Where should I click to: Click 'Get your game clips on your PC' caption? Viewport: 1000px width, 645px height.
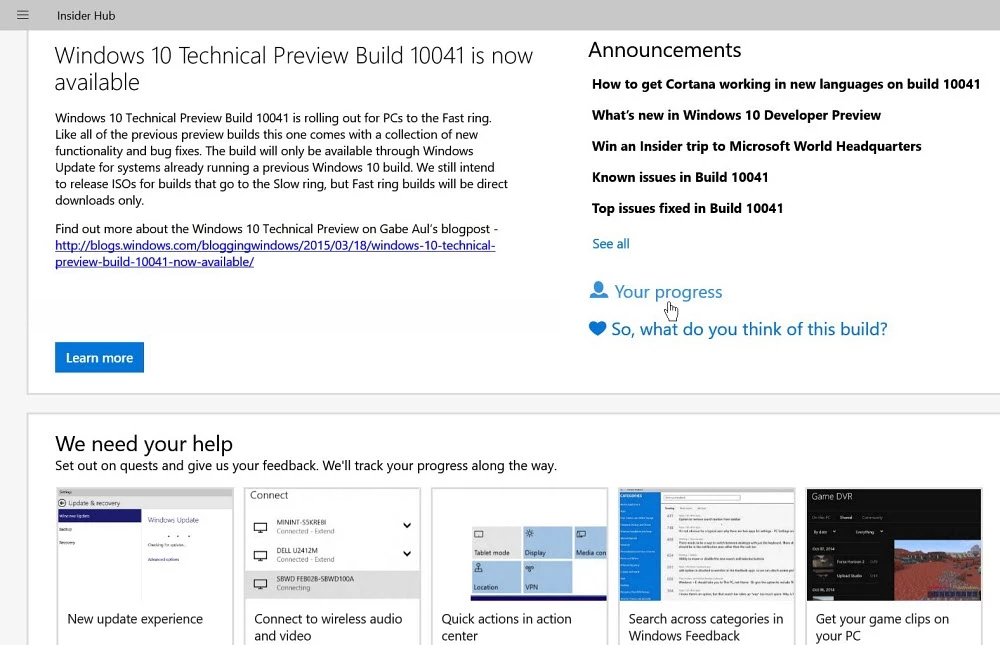(x=882, y=627)
